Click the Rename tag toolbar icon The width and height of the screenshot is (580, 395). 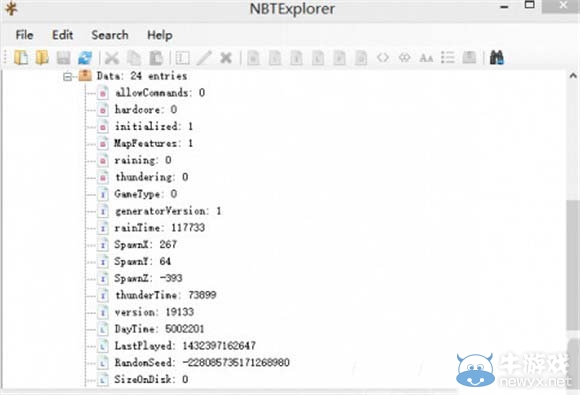click(182, 58)
